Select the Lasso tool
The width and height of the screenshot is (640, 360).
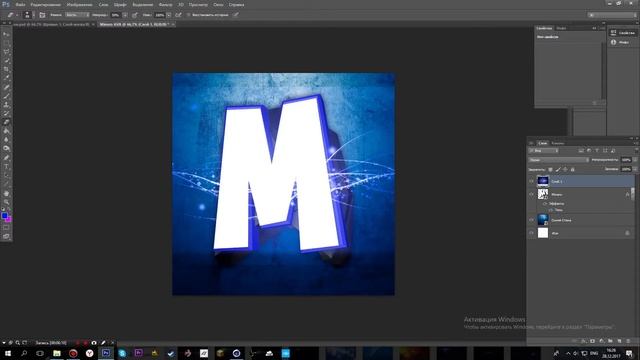pyautogui.click(x=6, y=52)
